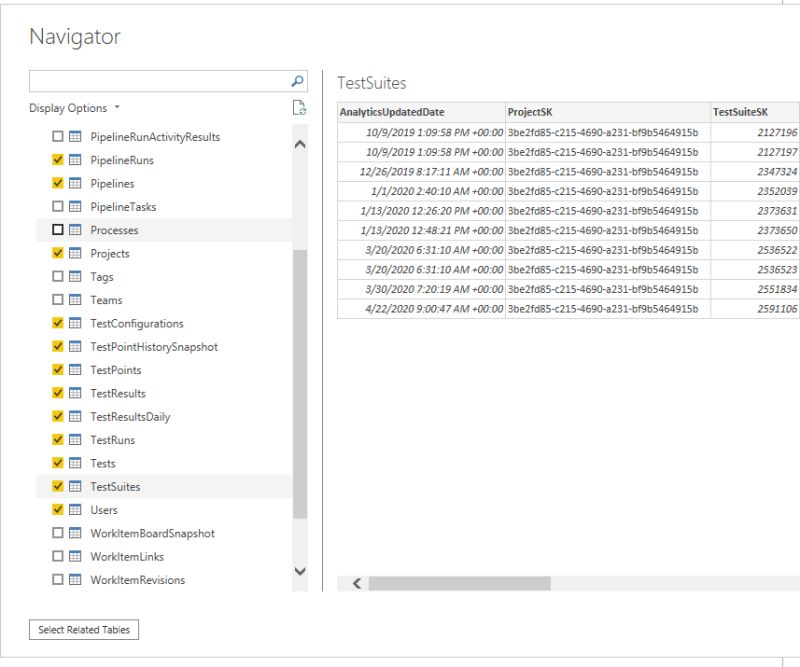Click the table list scroll up arrow

[x=300, y=144]
